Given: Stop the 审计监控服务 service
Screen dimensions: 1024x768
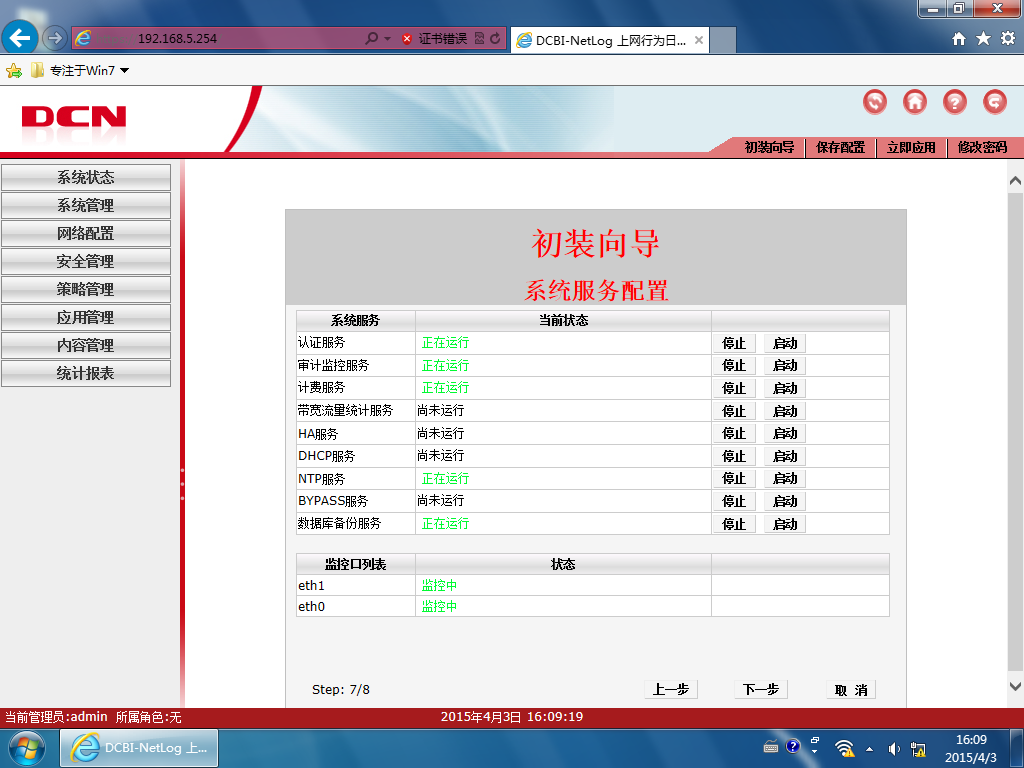Looking at the screenshot, I should point(734,366).
